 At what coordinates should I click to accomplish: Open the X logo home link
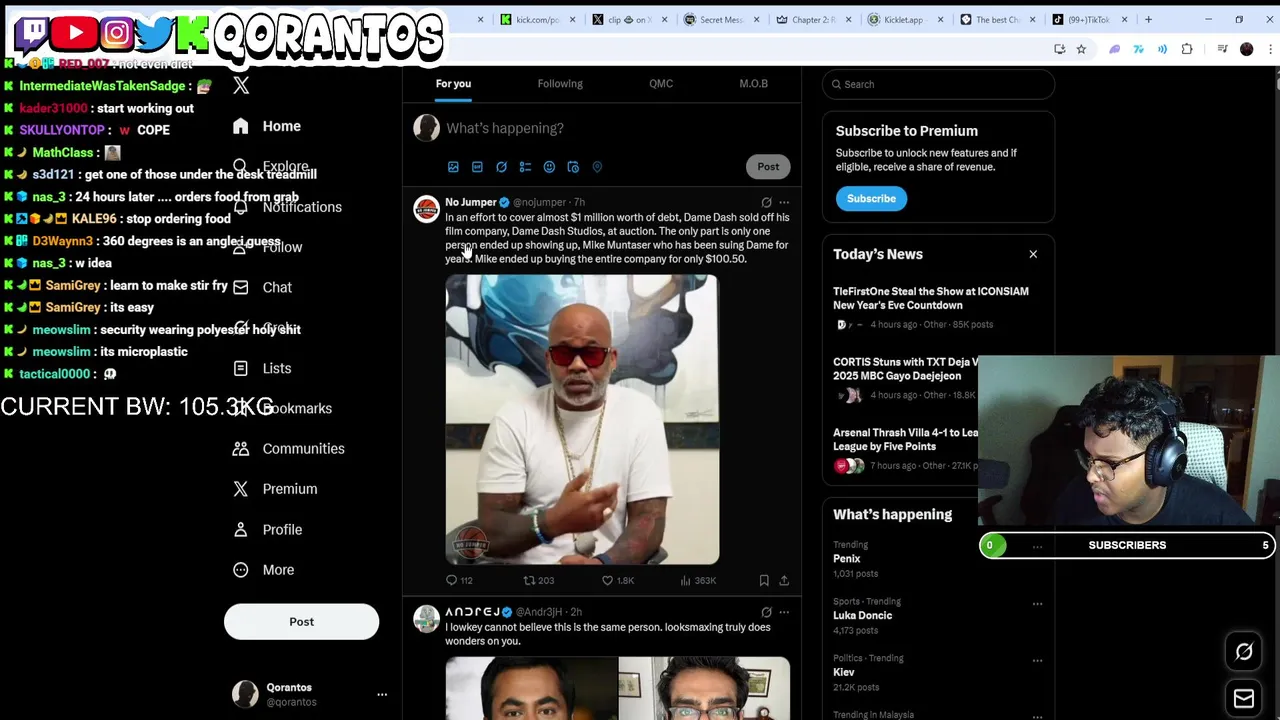pos(241,86)
